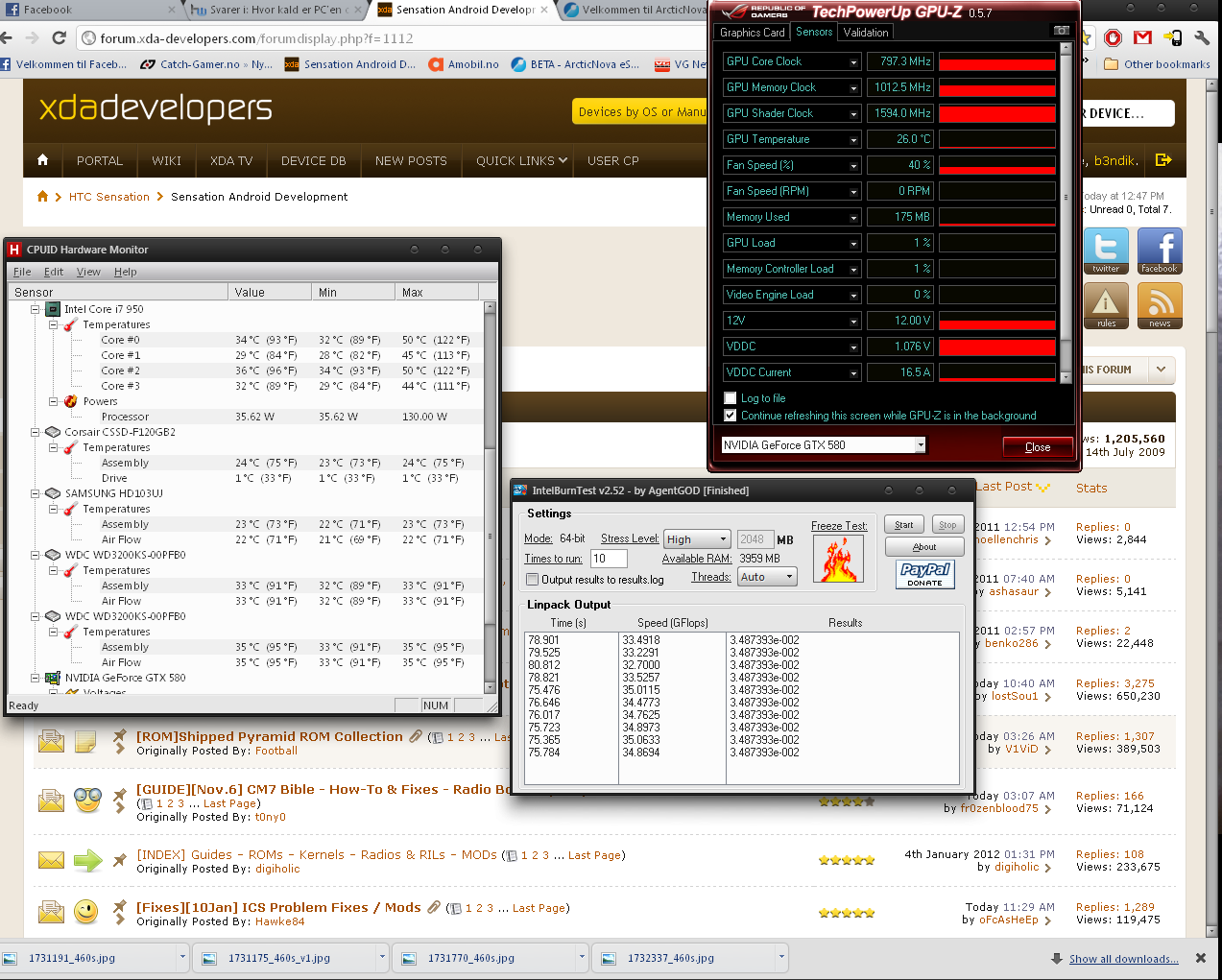Click Chrome's forward arrow
Screen dimensions: 1222x980
tap(33, 38)
